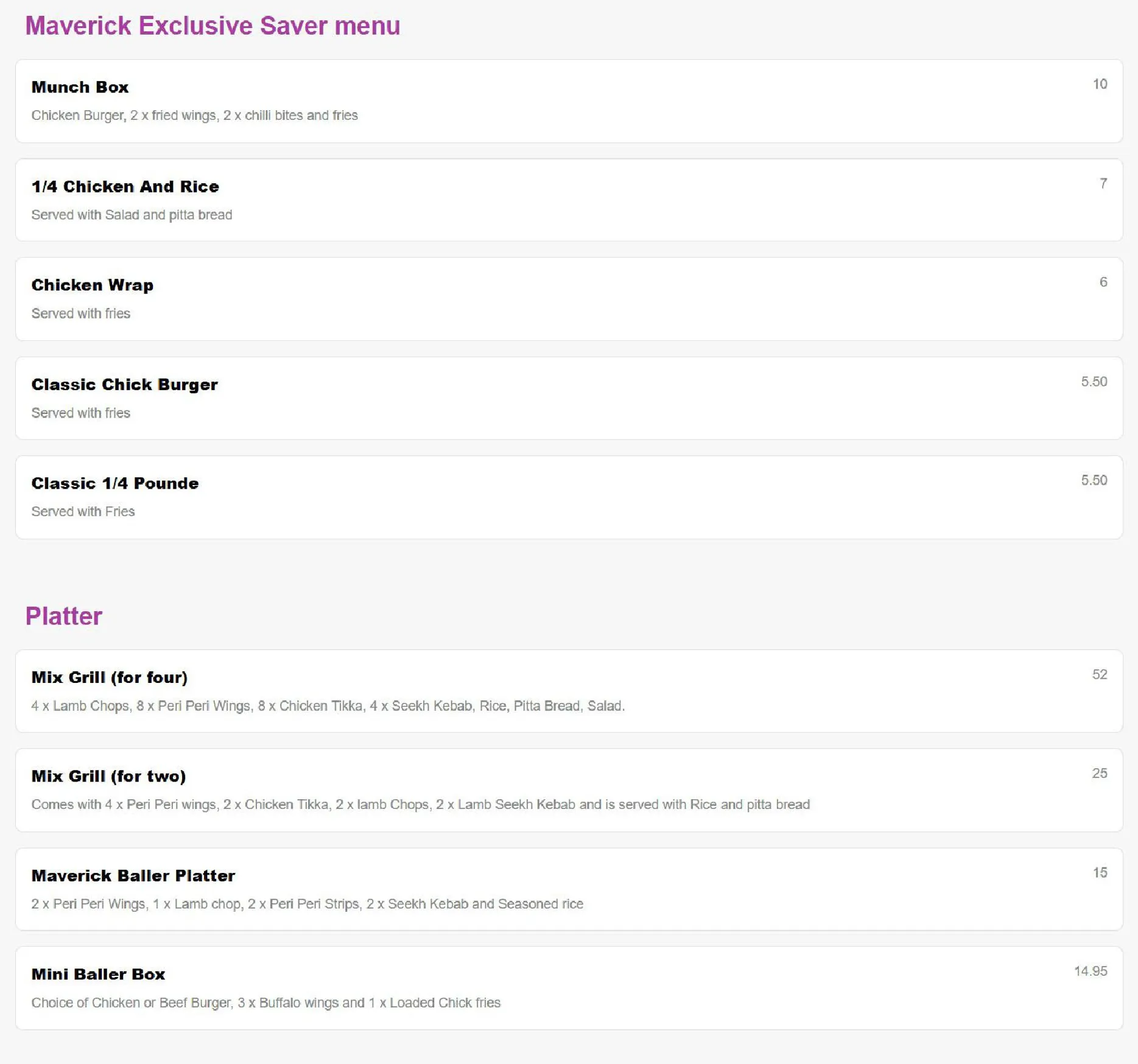
Task: Click the Classic Chick Burger price 5.50
Action: click(x=1094, y=382)
